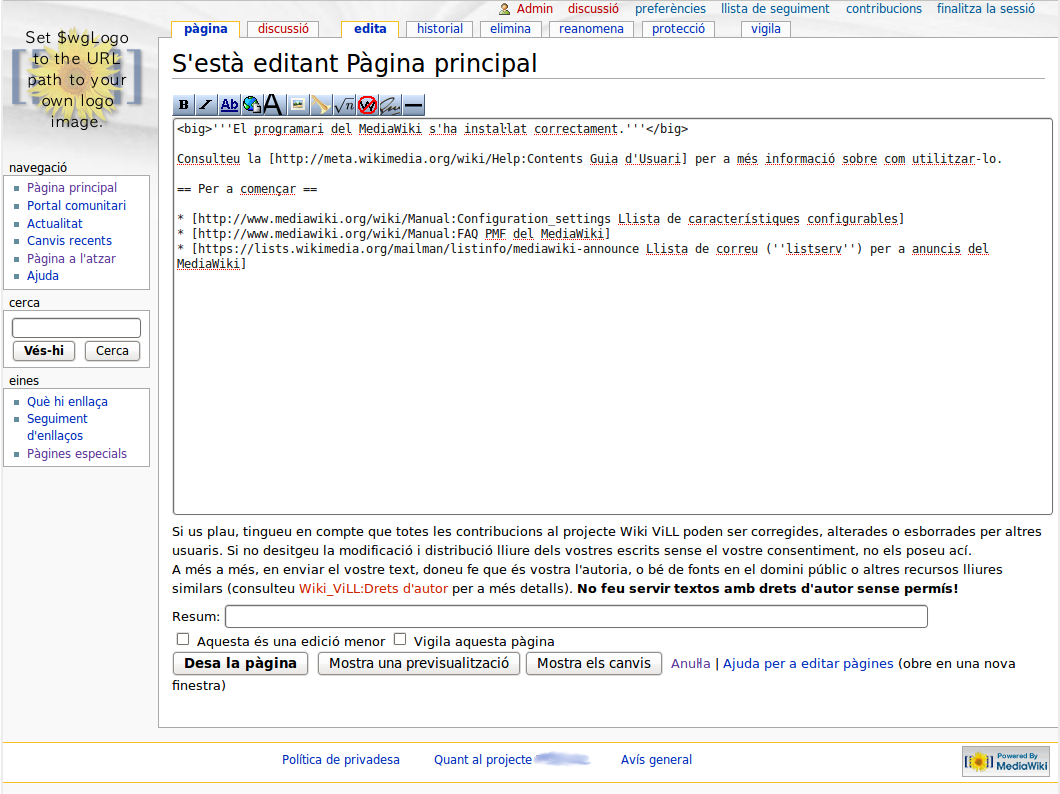Go to 'Pàgina principal' in navigation

click(x=72, y=188)
